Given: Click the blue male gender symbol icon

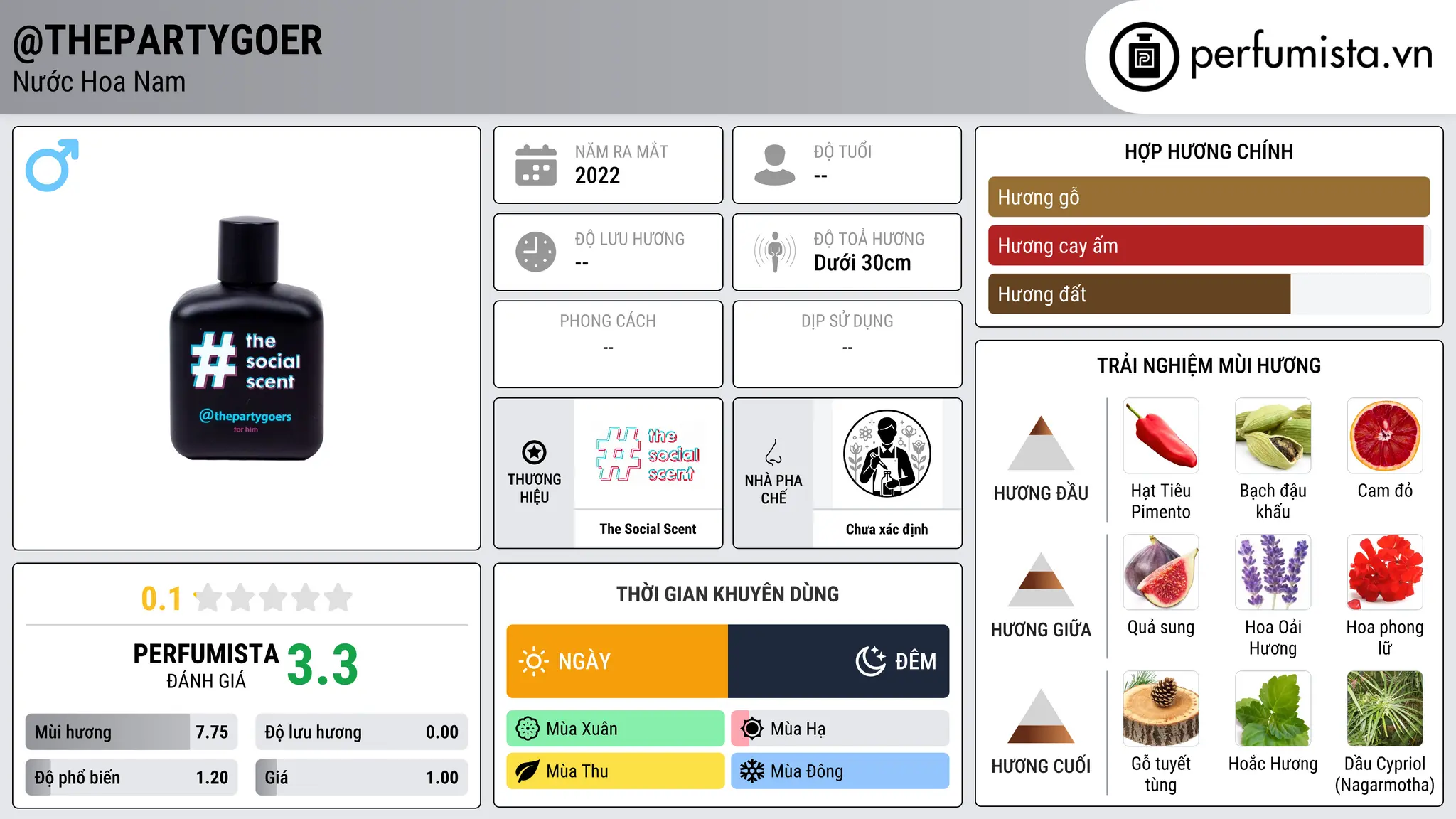Looking at the screenshot, I should click(x=52, y=165).
